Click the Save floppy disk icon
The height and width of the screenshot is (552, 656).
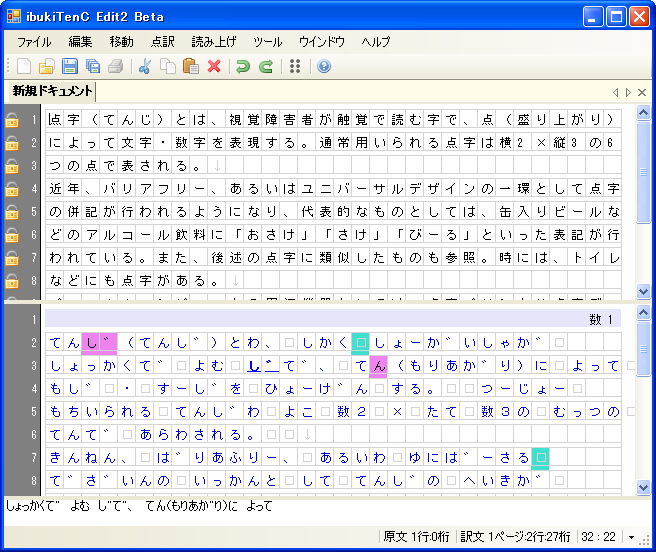(x=70, y=66)
